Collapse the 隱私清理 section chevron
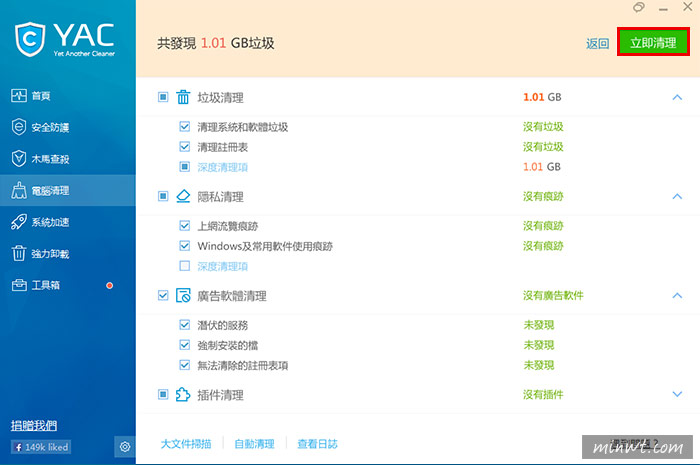Image resolution: width=700 pixels, height=465 pixels. (677, 196)
